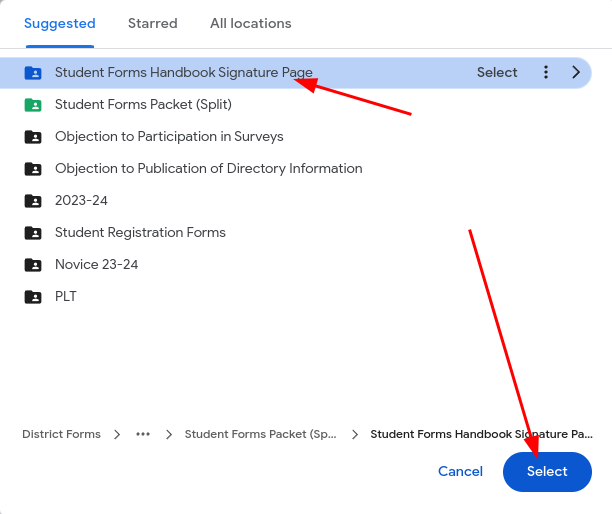612x514 pixels.
Task: Click the PLT shared folder icon
Action: click(33, 297)
